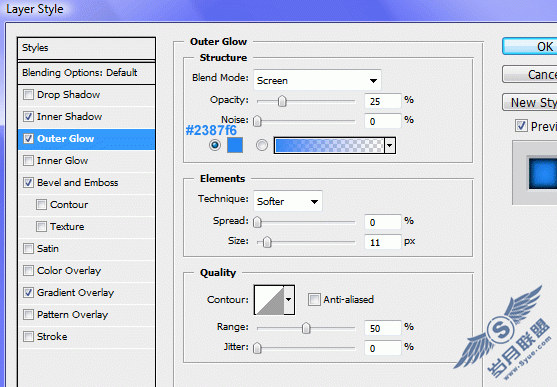The image size is (557, 387).
Task: Click the Cancel button
Action: coord(530,74)
